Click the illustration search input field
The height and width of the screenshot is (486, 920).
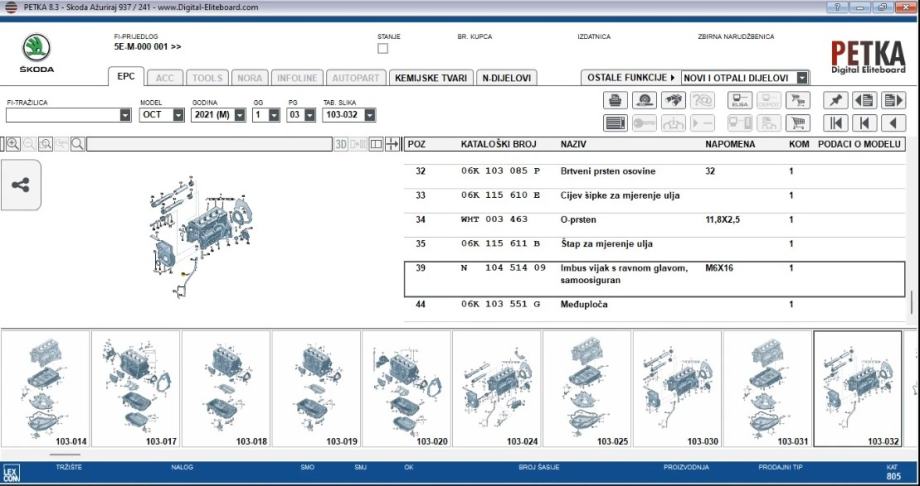(209, 144)
